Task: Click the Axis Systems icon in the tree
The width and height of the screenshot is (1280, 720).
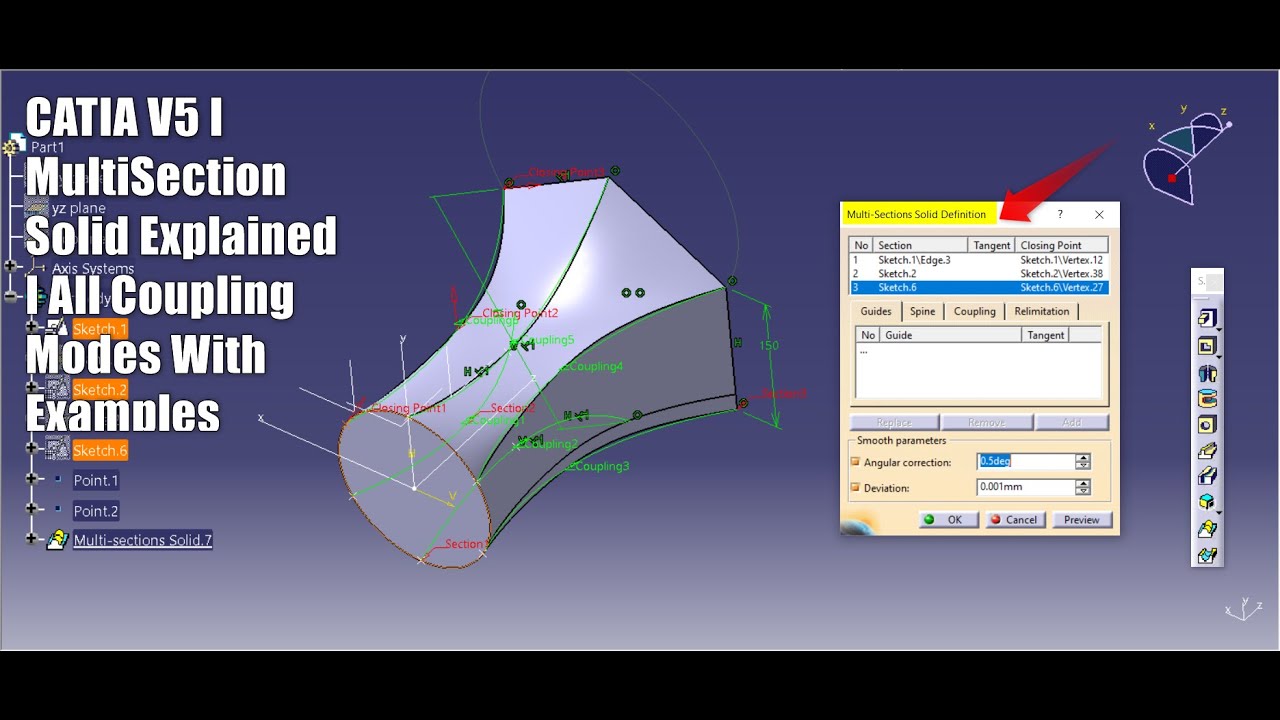Action: (x=37, y=268)
